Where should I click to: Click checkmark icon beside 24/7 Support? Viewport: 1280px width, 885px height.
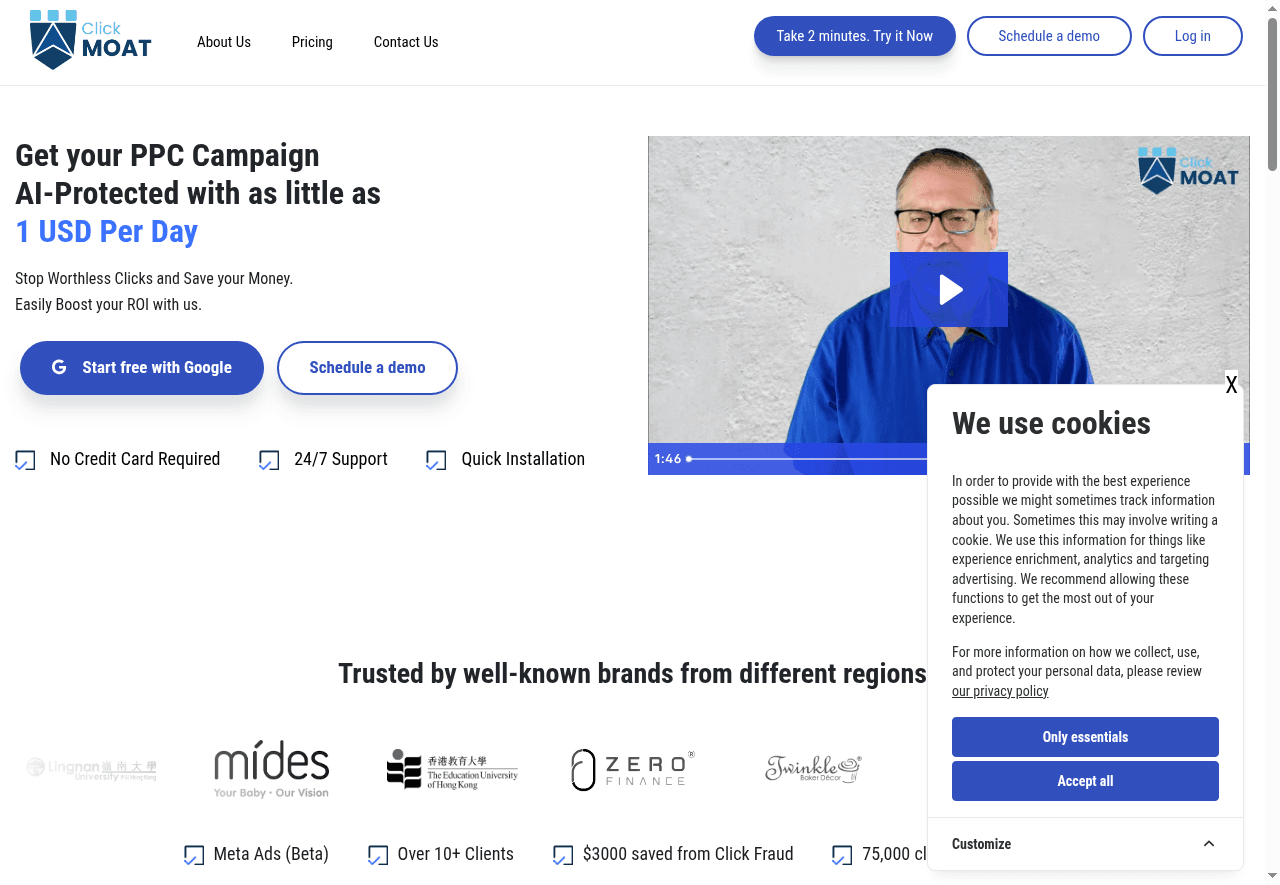coord(269,460)
